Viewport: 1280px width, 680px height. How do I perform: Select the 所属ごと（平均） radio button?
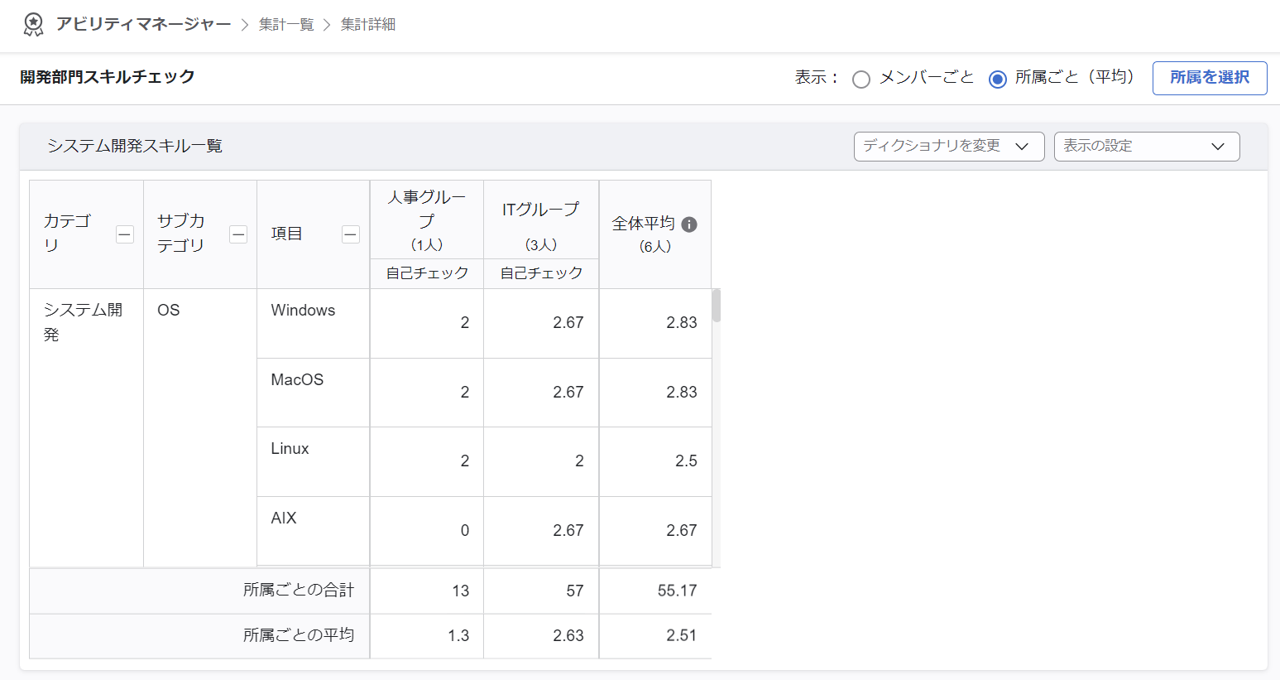point(997,79)
